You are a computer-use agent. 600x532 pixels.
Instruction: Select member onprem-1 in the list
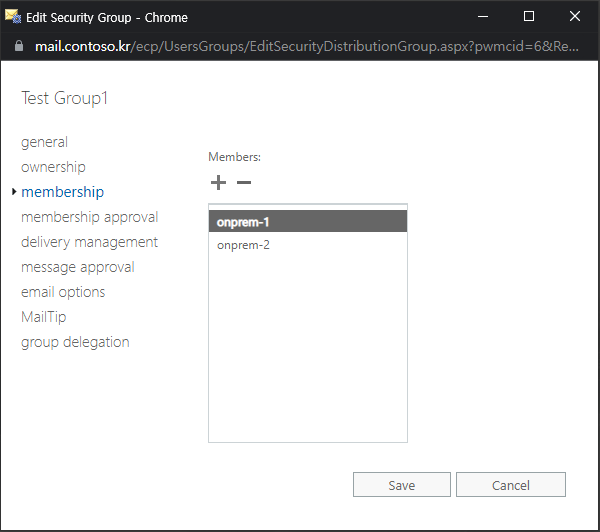[308, 222]
